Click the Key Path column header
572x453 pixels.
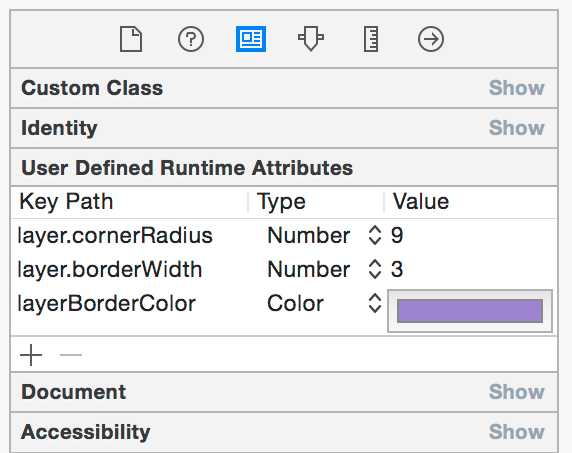66,202
